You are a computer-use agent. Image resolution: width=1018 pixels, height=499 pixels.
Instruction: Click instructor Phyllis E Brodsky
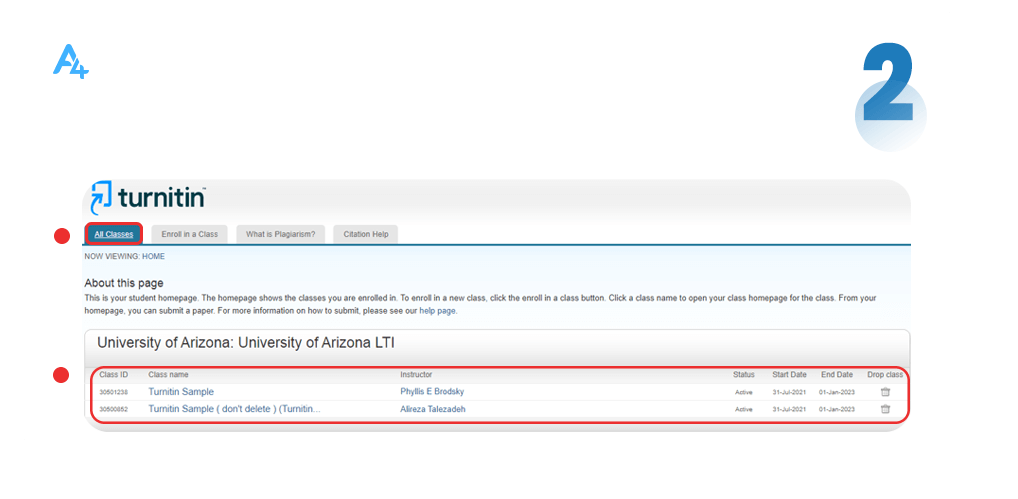pos(432,392)
